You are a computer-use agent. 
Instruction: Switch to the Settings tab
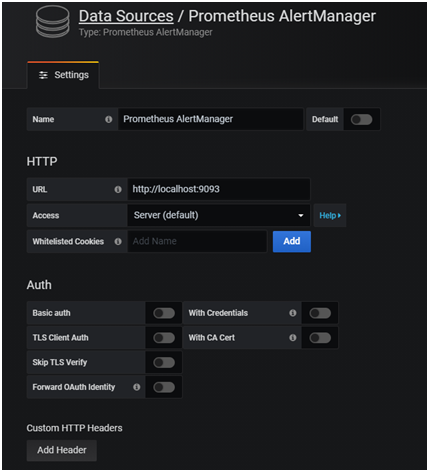tap(63, 75)
